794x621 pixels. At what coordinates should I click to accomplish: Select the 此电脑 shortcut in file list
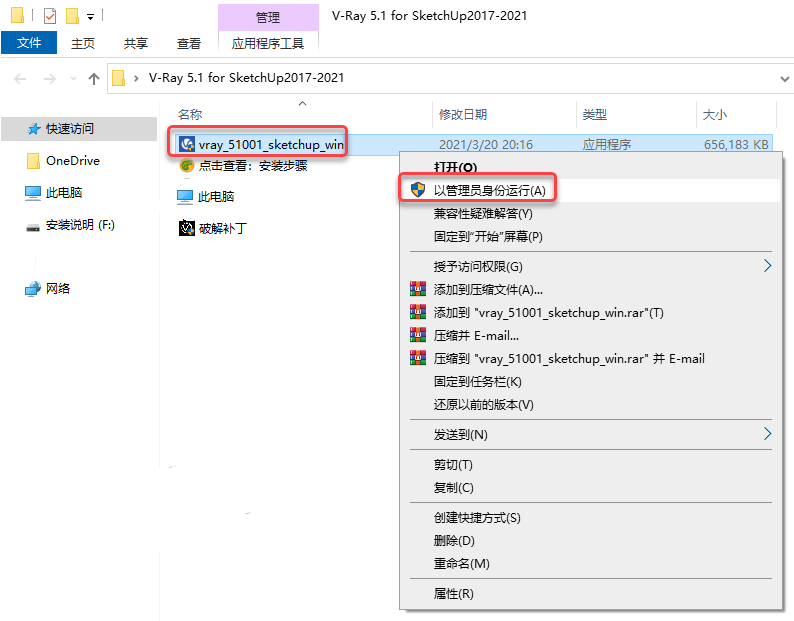216,197
